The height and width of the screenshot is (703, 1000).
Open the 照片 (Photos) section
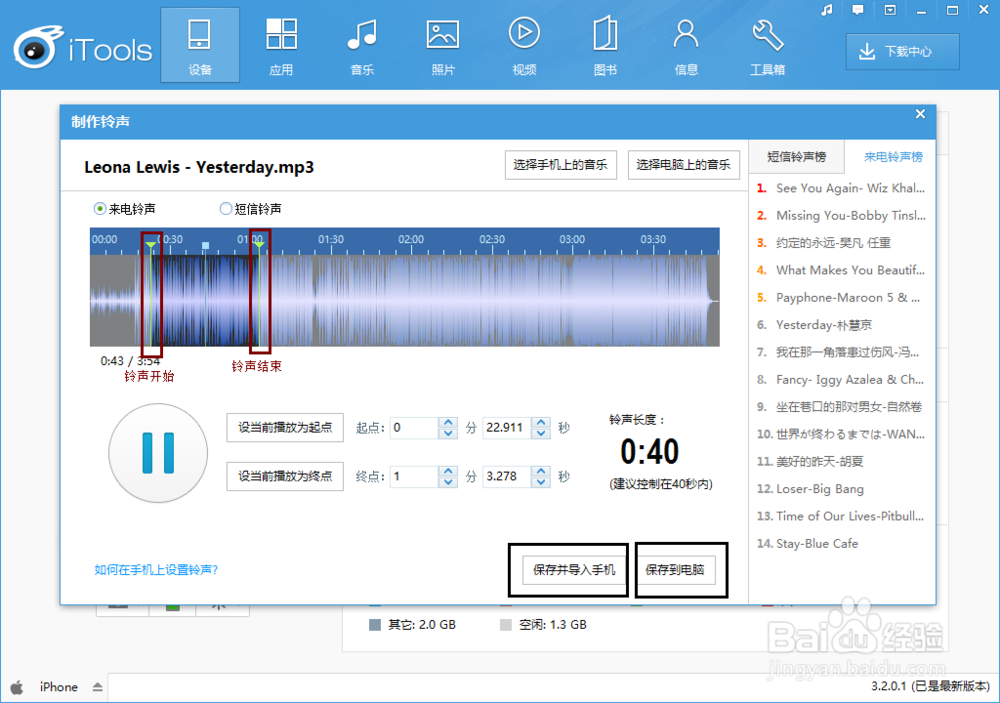tap(443, 45)
